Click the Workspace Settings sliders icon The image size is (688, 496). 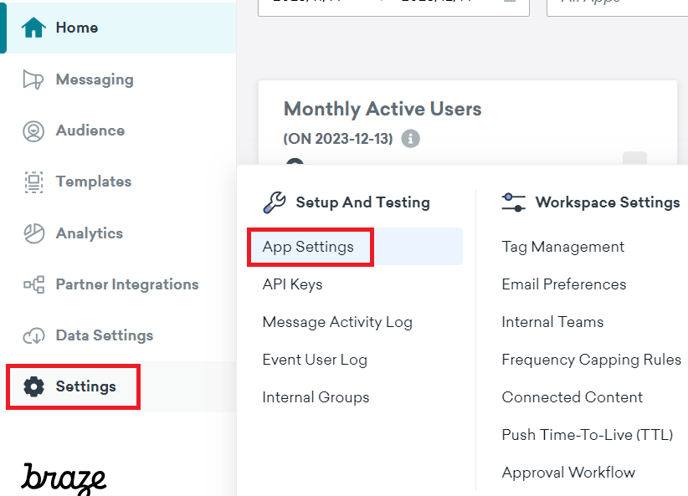coord(513,202)
